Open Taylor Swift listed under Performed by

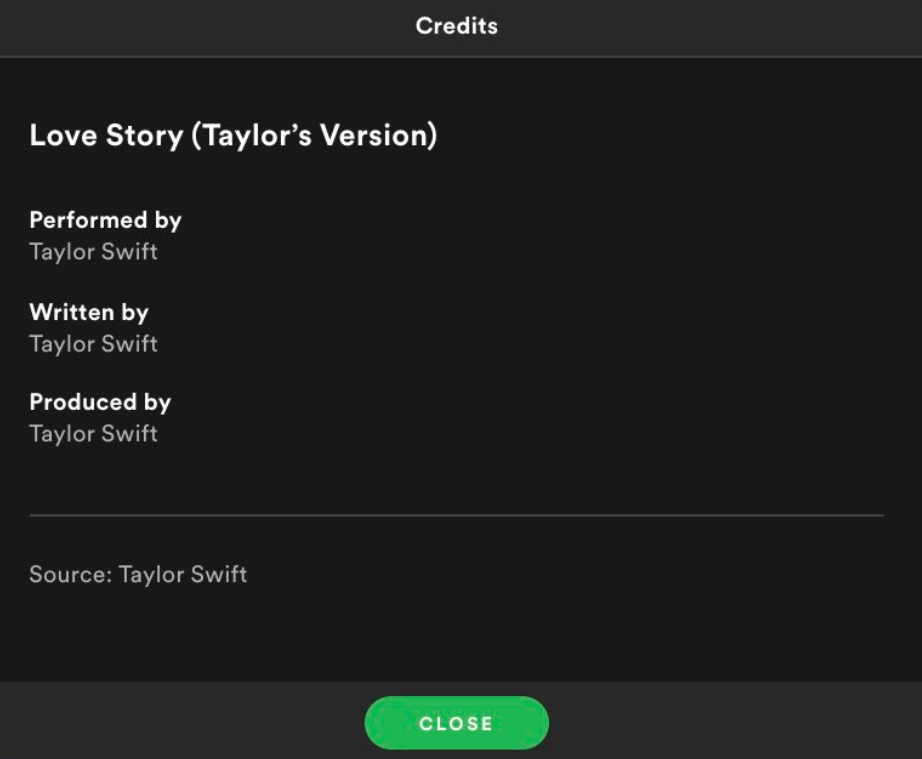(93, 251)
